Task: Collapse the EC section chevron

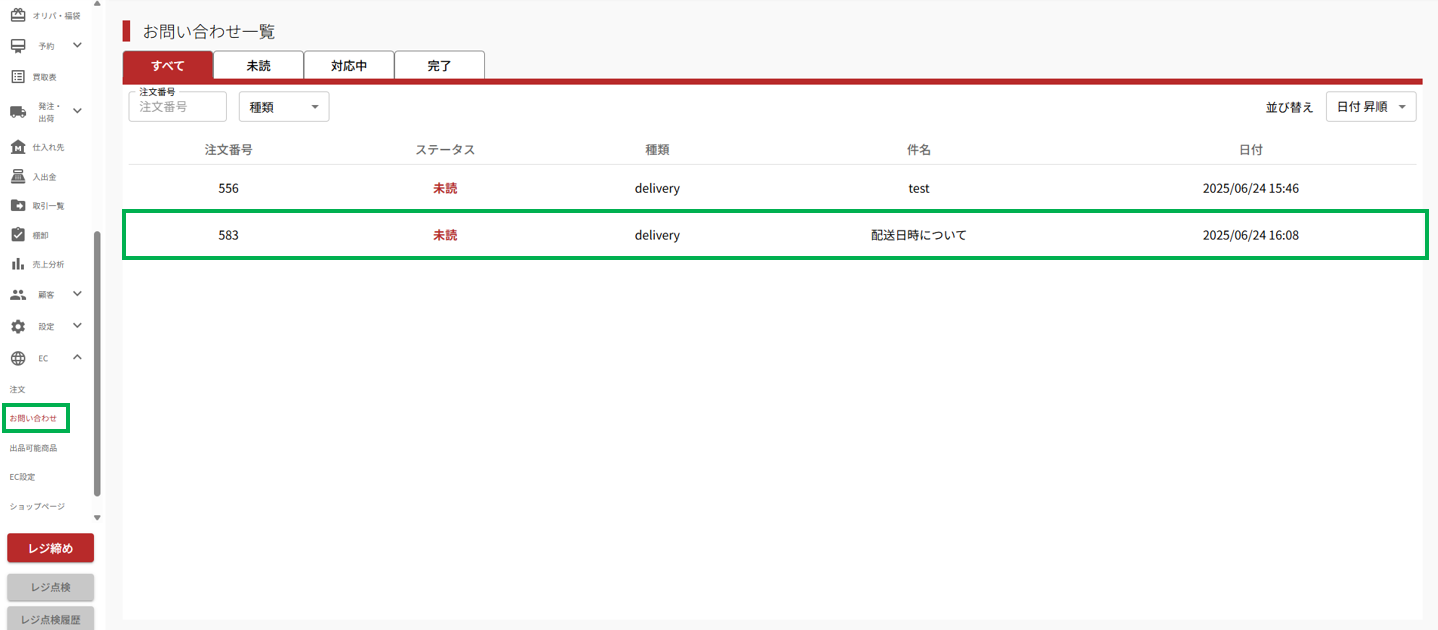Action: (77, 358)
